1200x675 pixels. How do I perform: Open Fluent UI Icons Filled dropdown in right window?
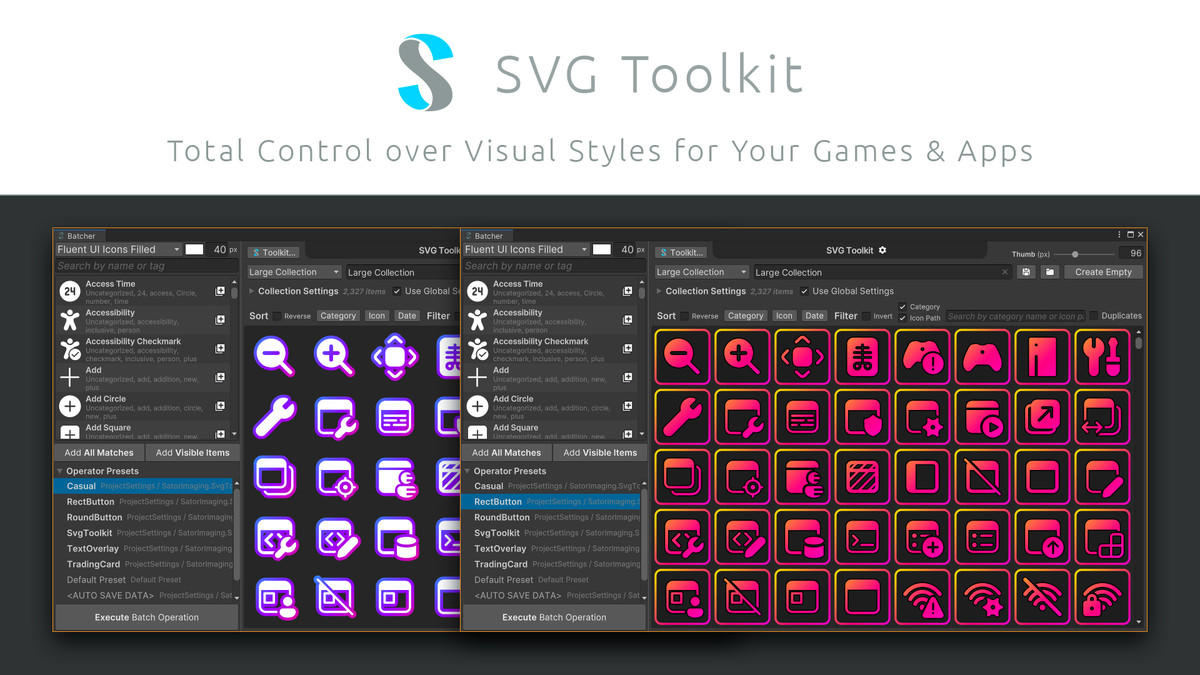pyautogui.click(x=526, y=249)
